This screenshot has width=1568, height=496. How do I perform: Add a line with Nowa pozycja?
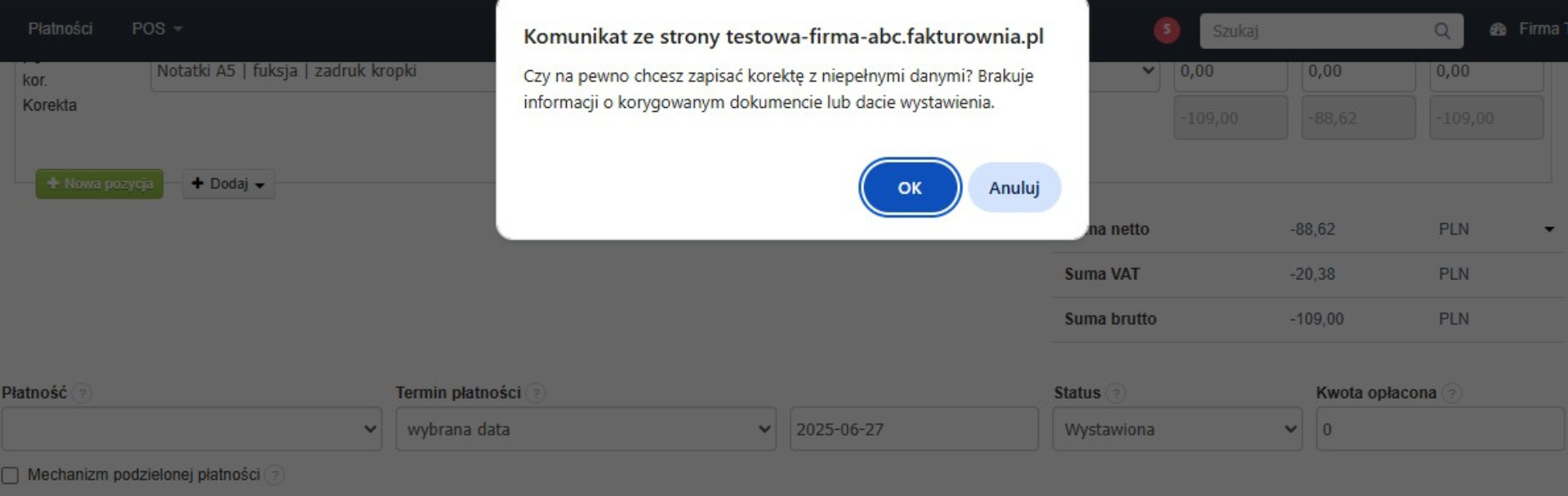click(99, 184)
